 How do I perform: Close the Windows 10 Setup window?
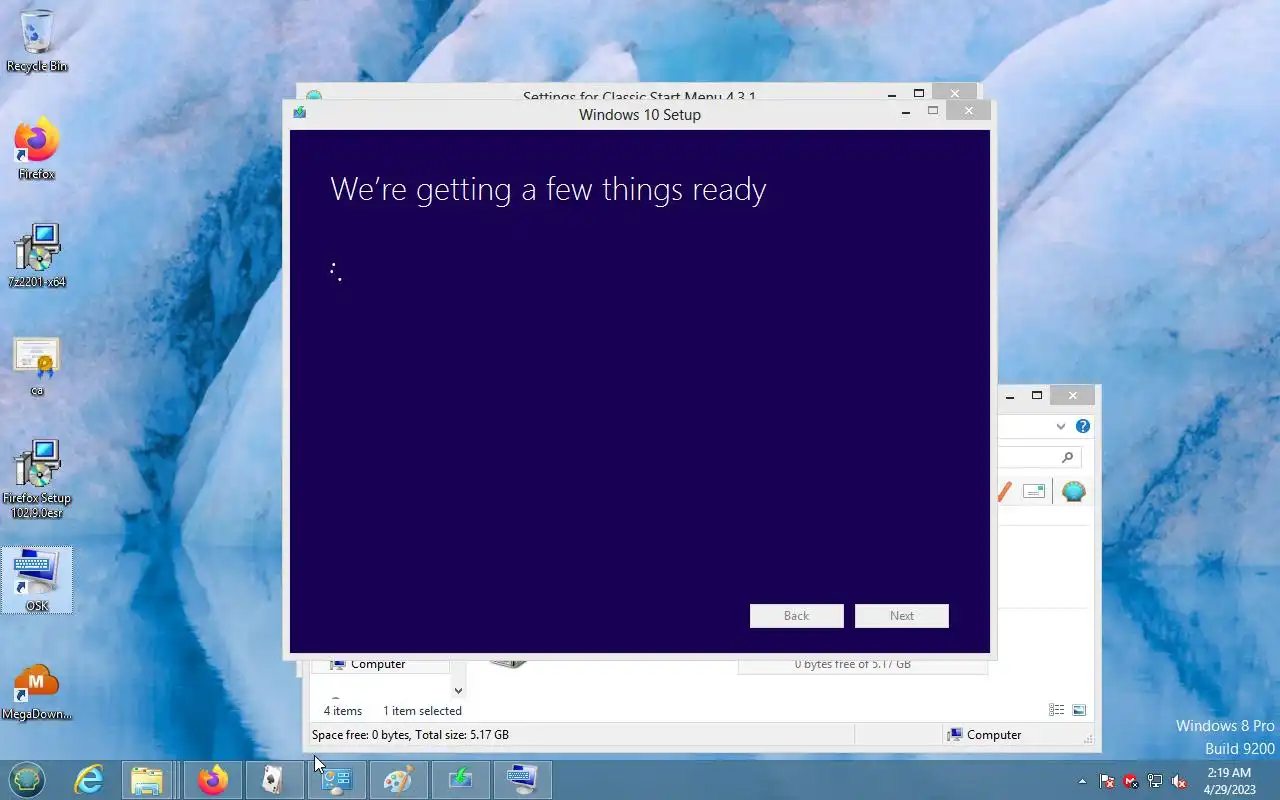(x=968, y=111)
